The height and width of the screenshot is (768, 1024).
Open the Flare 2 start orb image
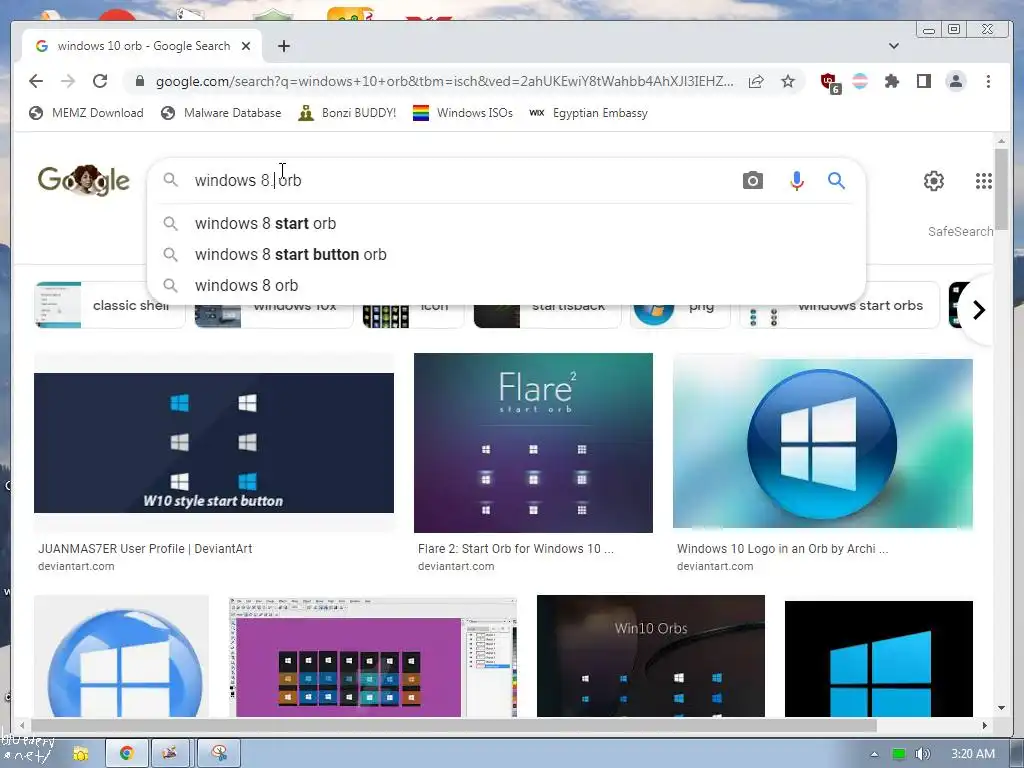pos(533,443)
